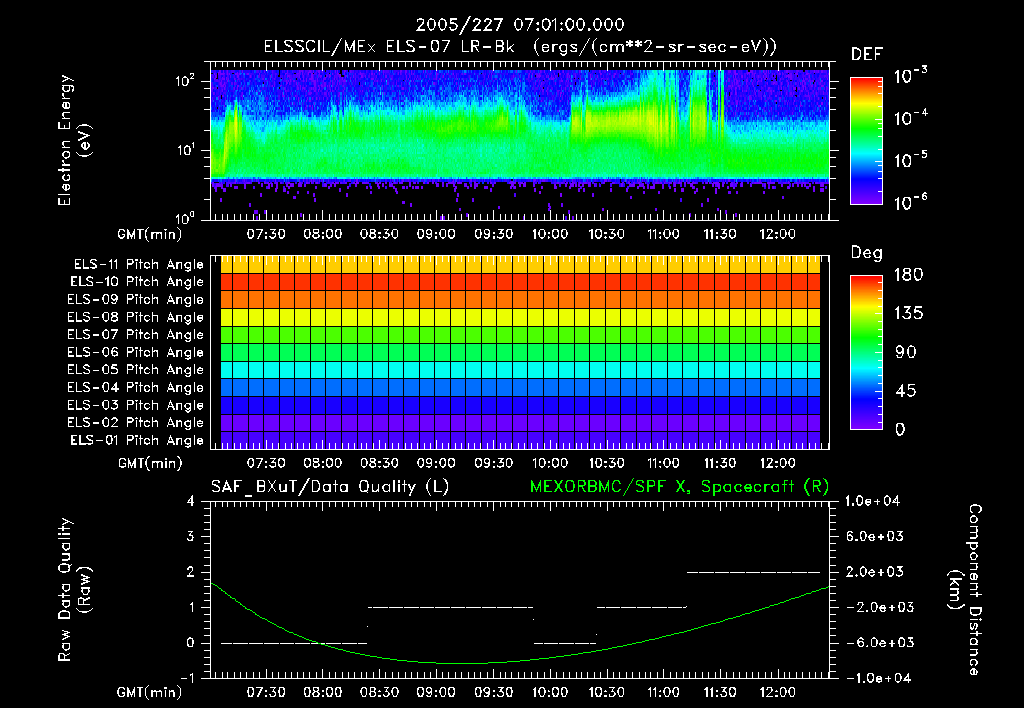Screen dimensions: 1024x708
Task: Click 12:00 on the pitch angle time axis
Action: point(777,463)
